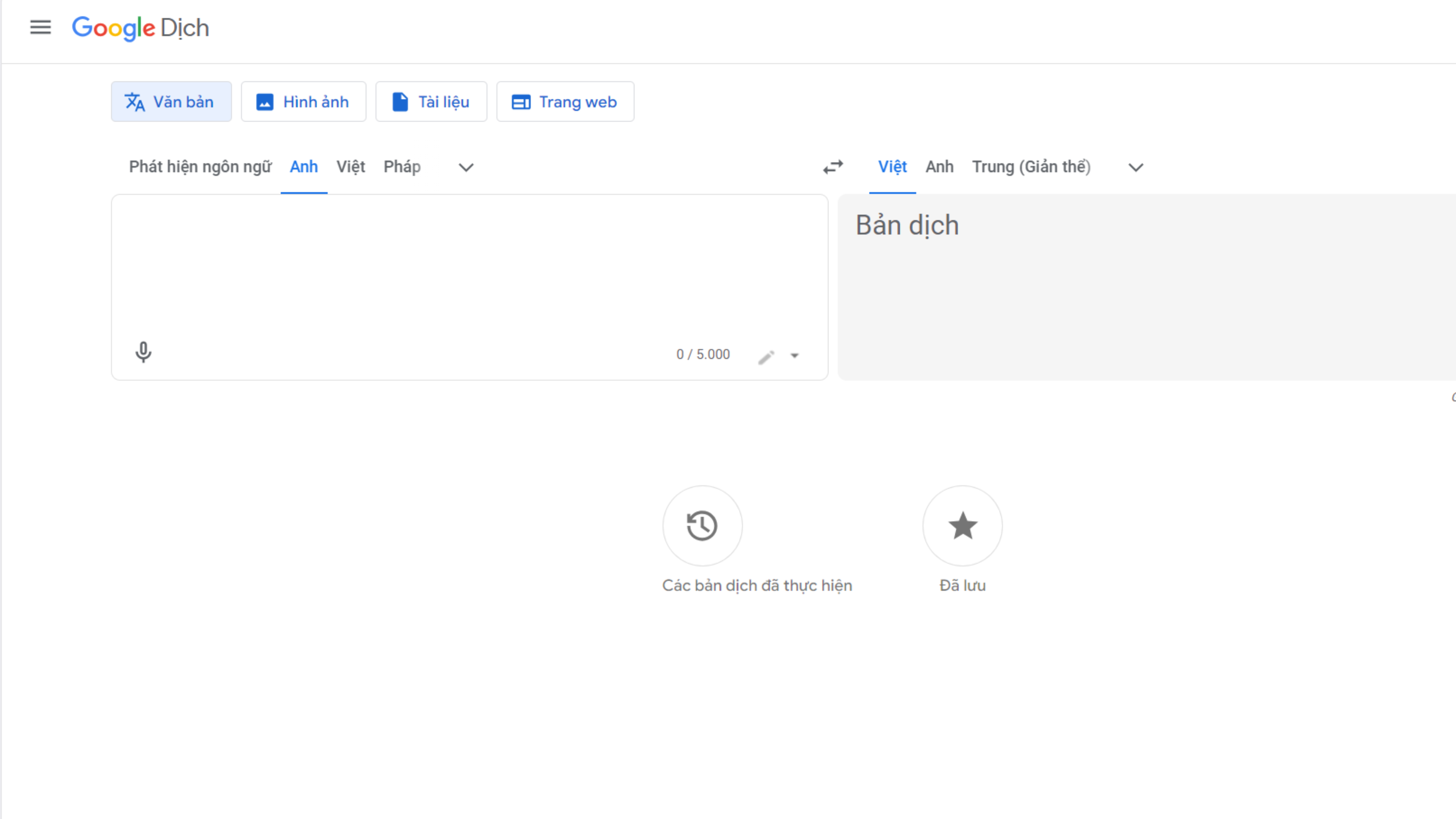Open input tools dropdown arrow
1456x819 pixels.
pyautogui.click(x=795, y=356)
